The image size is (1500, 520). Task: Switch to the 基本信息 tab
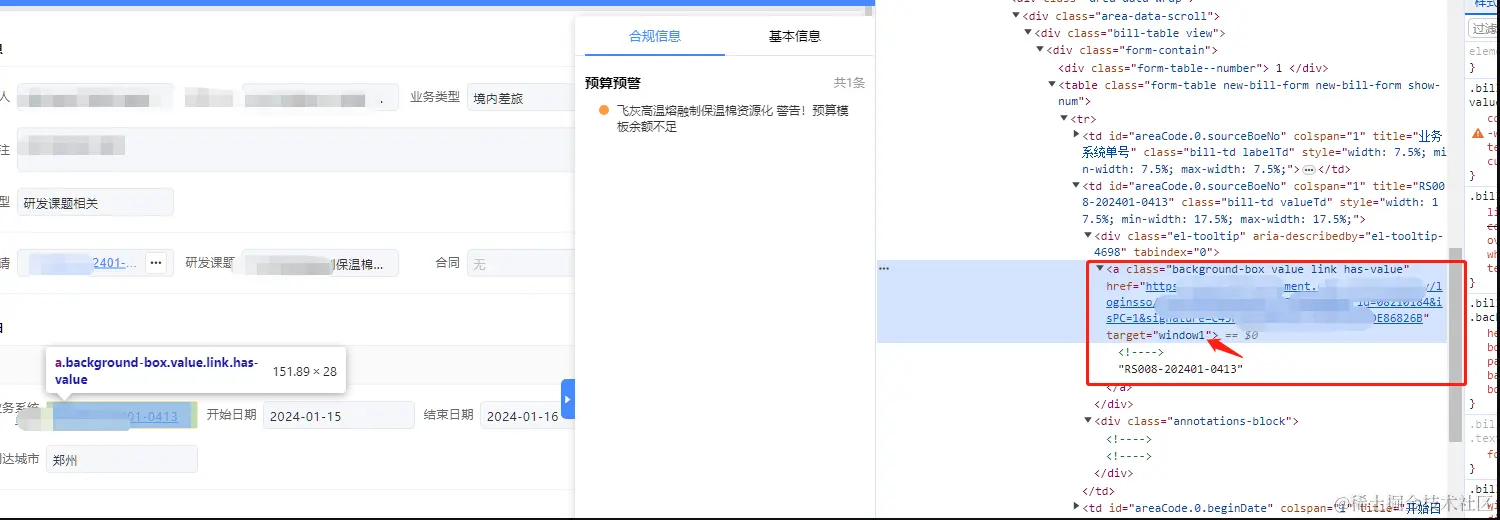coord(794,36)
